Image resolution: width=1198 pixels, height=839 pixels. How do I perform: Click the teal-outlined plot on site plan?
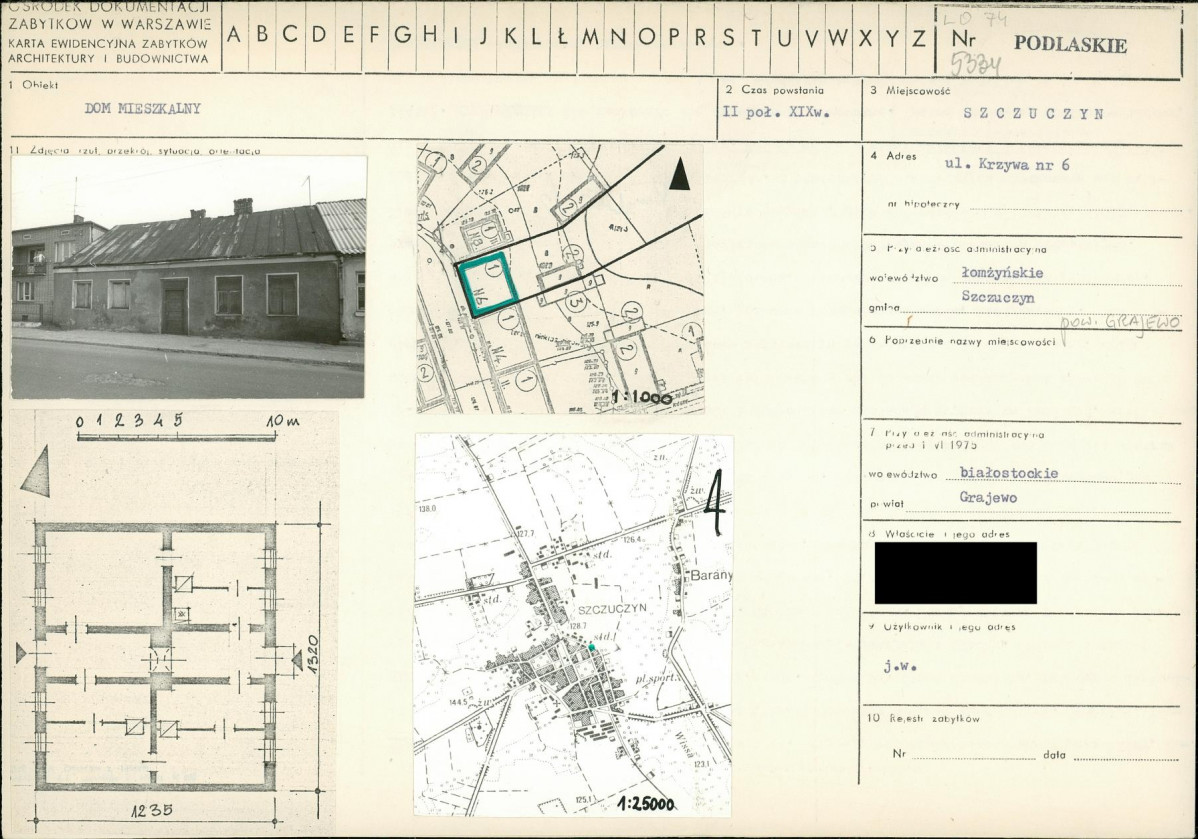487,289
